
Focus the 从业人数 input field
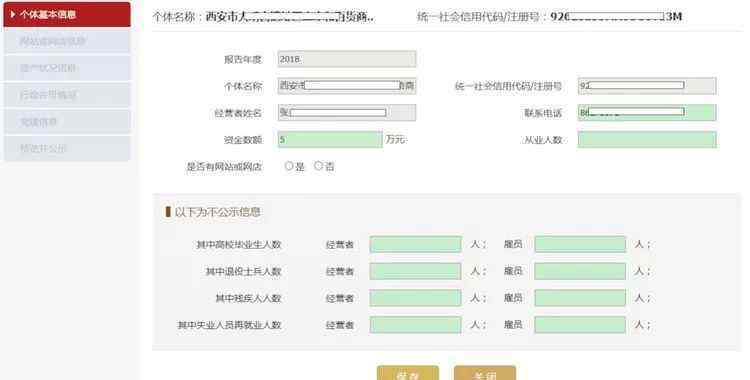(x=647, y=140)
